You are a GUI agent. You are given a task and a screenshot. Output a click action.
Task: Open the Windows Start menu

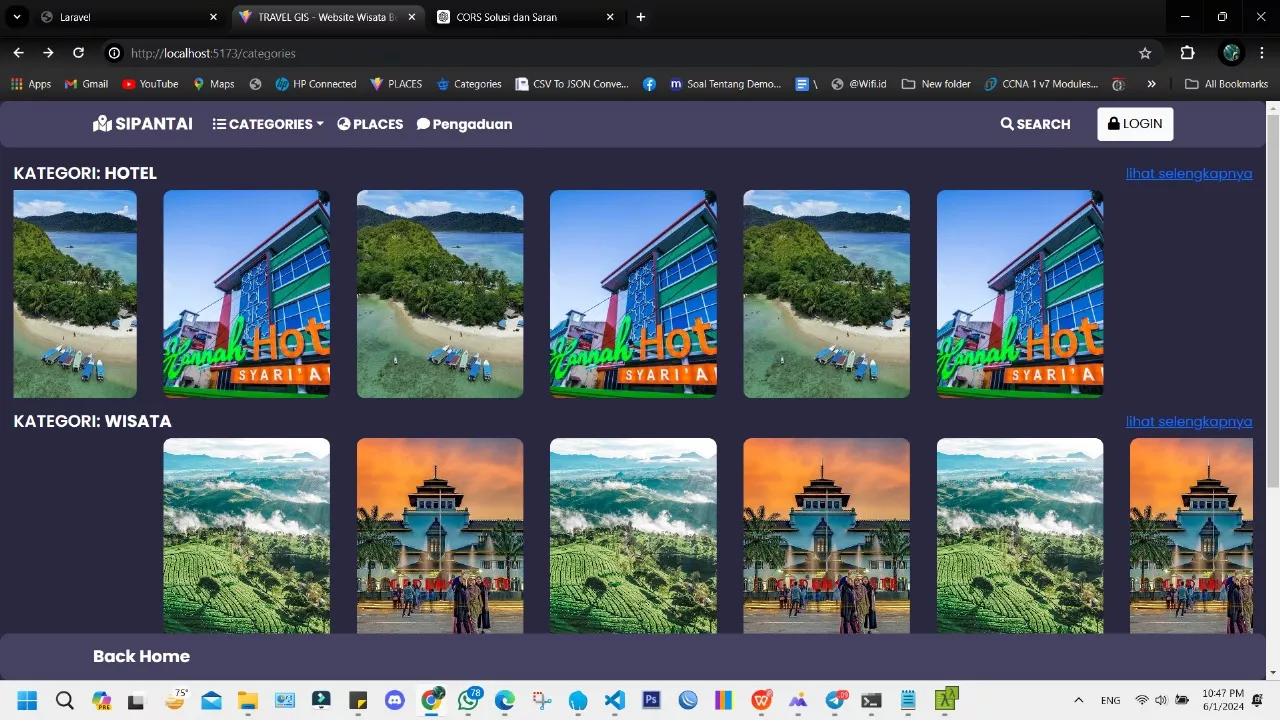tap(27, 700)
